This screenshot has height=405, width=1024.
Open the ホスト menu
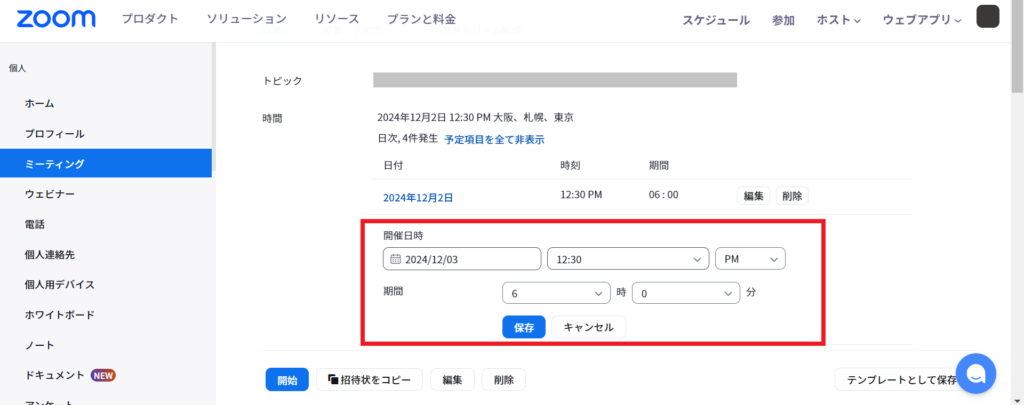(838, 20)
